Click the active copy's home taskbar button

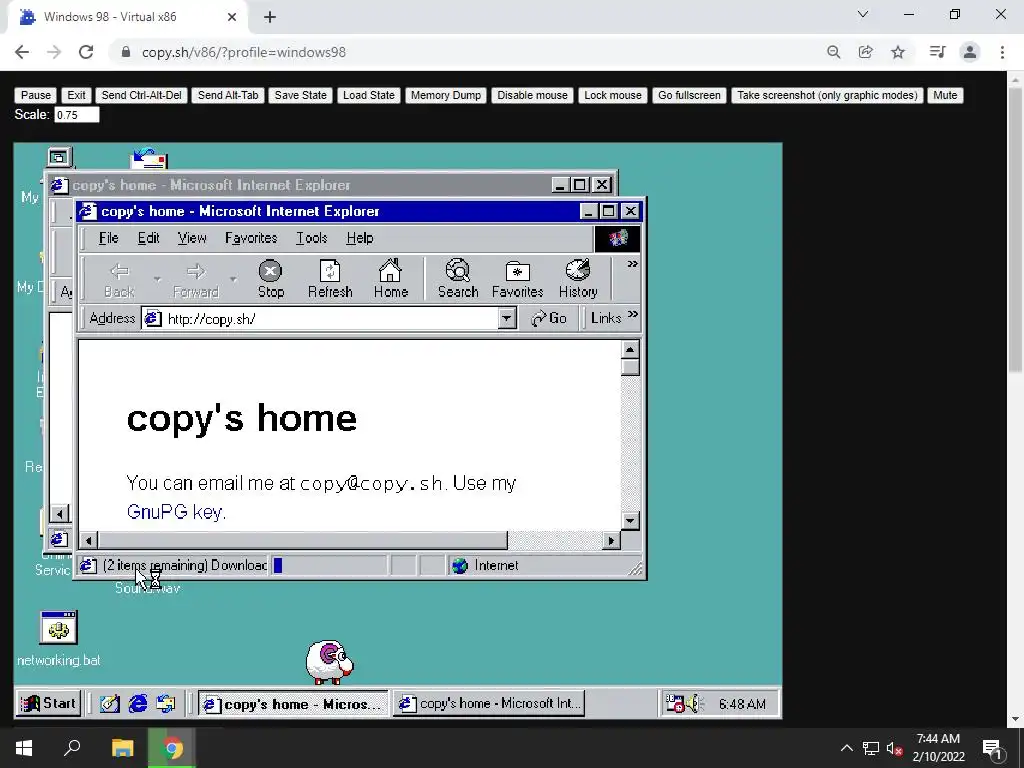[293, 703]
